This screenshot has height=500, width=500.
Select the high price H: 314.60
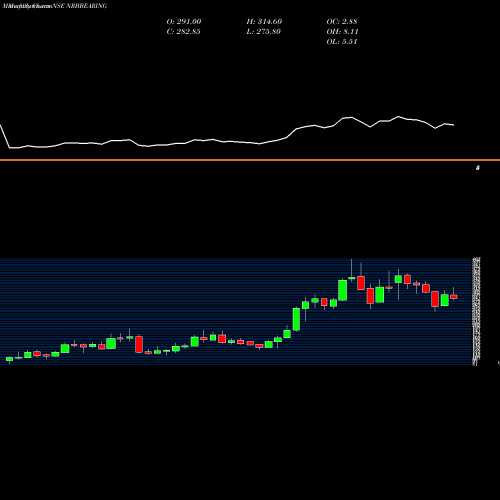point(264,22)
